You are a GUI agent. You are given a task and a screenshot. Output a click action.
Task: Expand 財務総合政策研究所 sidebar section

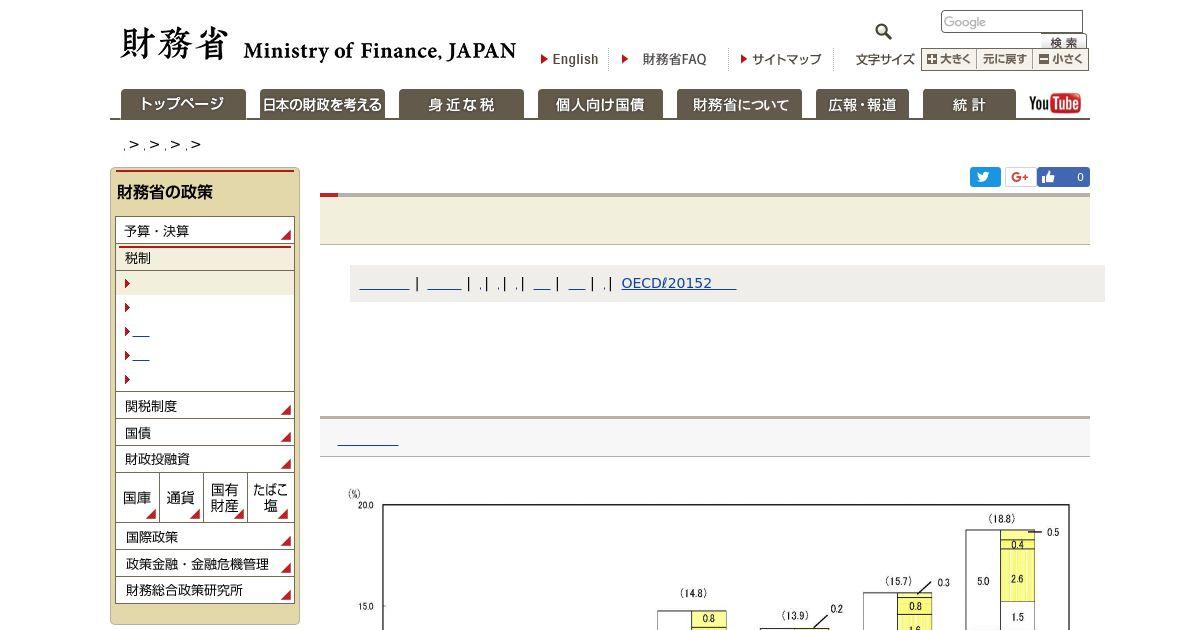click(x=205, y=590)
